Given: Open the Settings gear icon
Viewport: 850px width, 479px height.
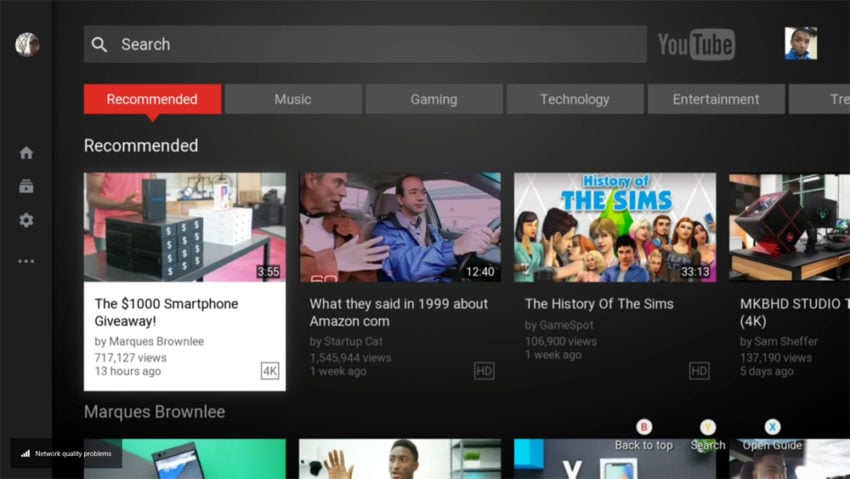Looking at the screenshot, I should coord(26,220).
